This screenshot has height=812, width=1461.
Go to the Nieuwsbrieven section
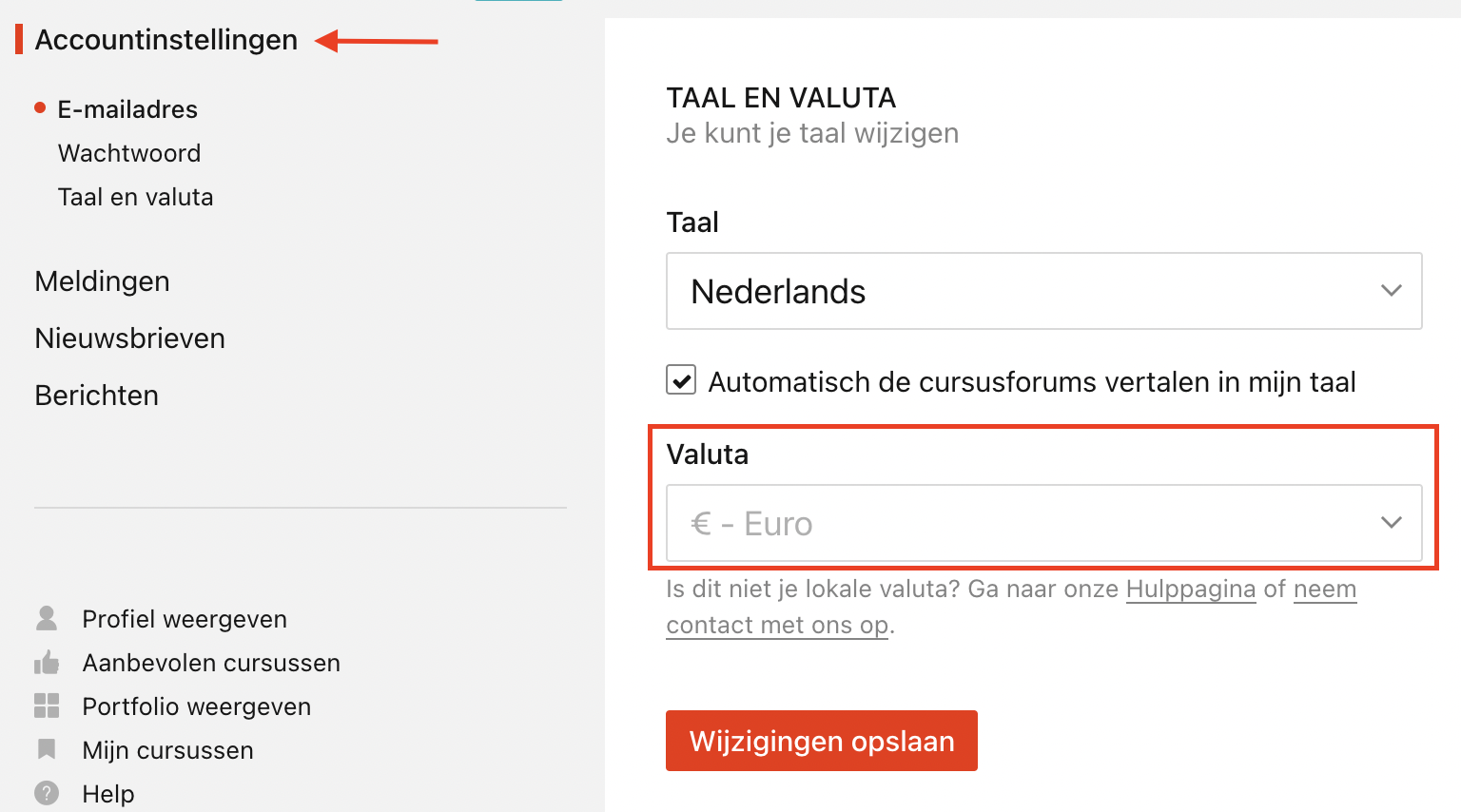click(x=129, y=338)
